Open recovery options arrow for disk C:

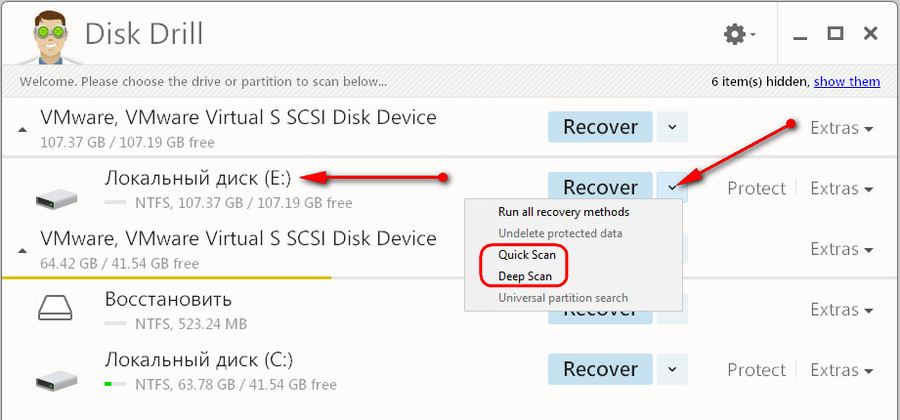click(672, 369)
